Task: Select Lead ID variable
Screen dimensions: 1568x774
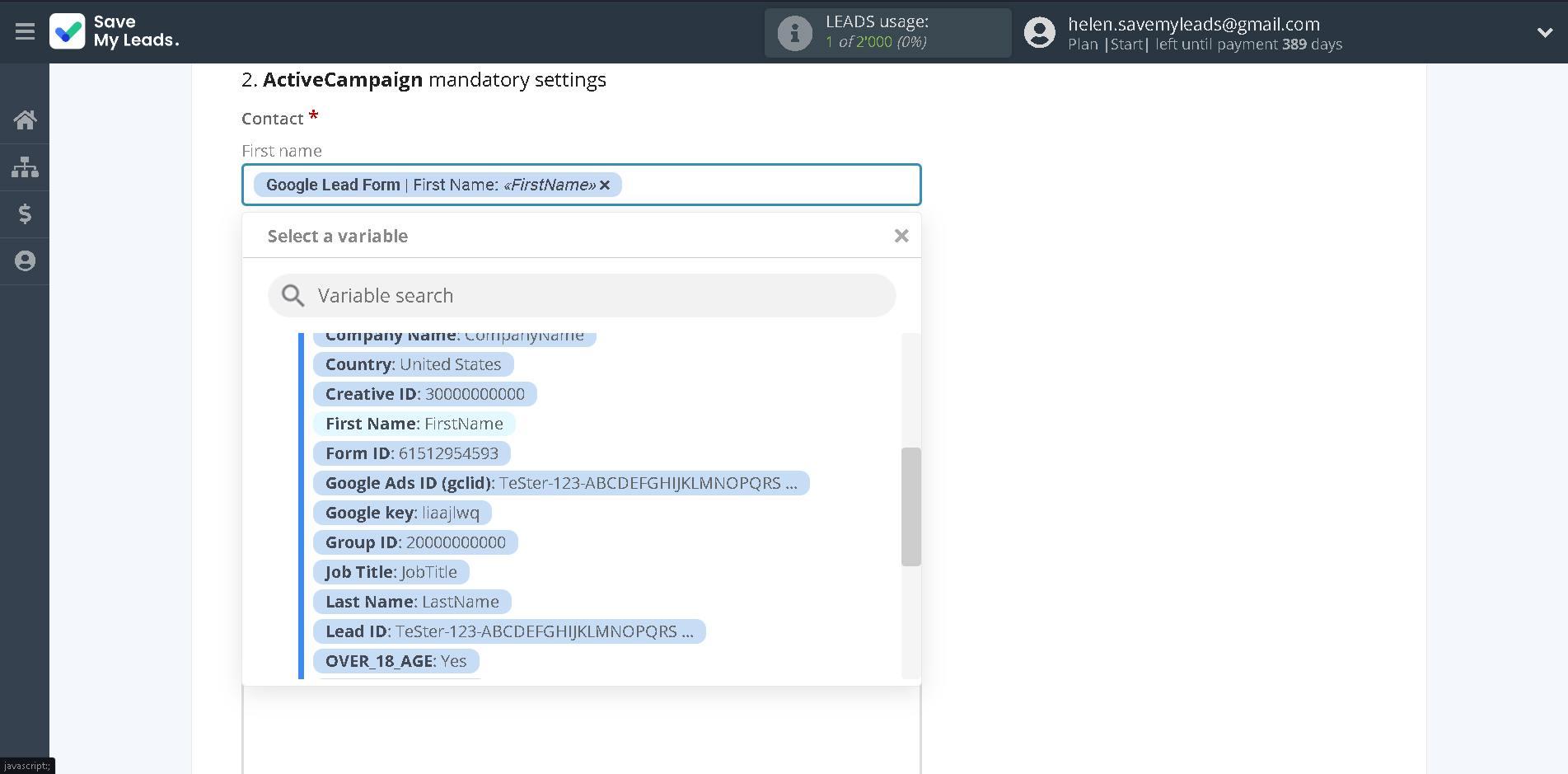Action: [509, 631]
